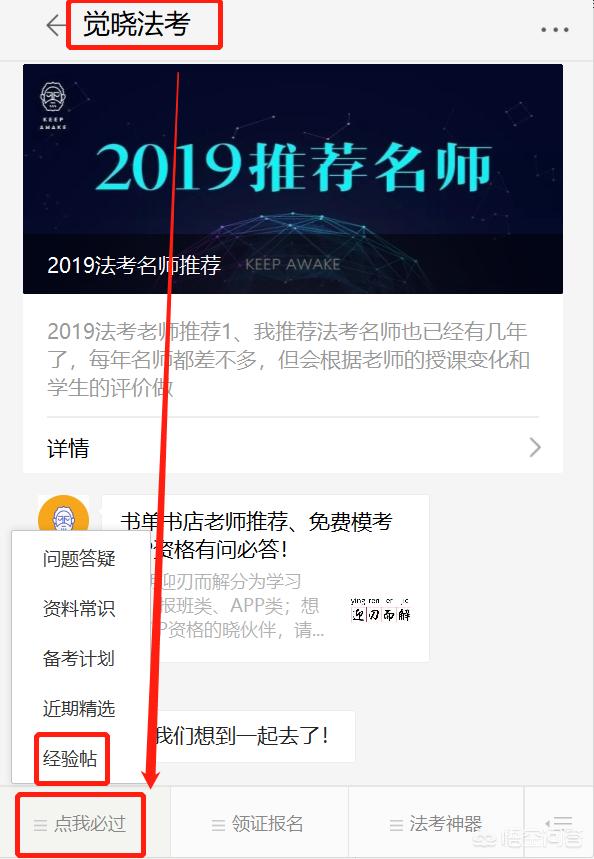The image size is (594, 859).
Task: Select 资料常识 from the popup menu
Action: tap(79, 608)
